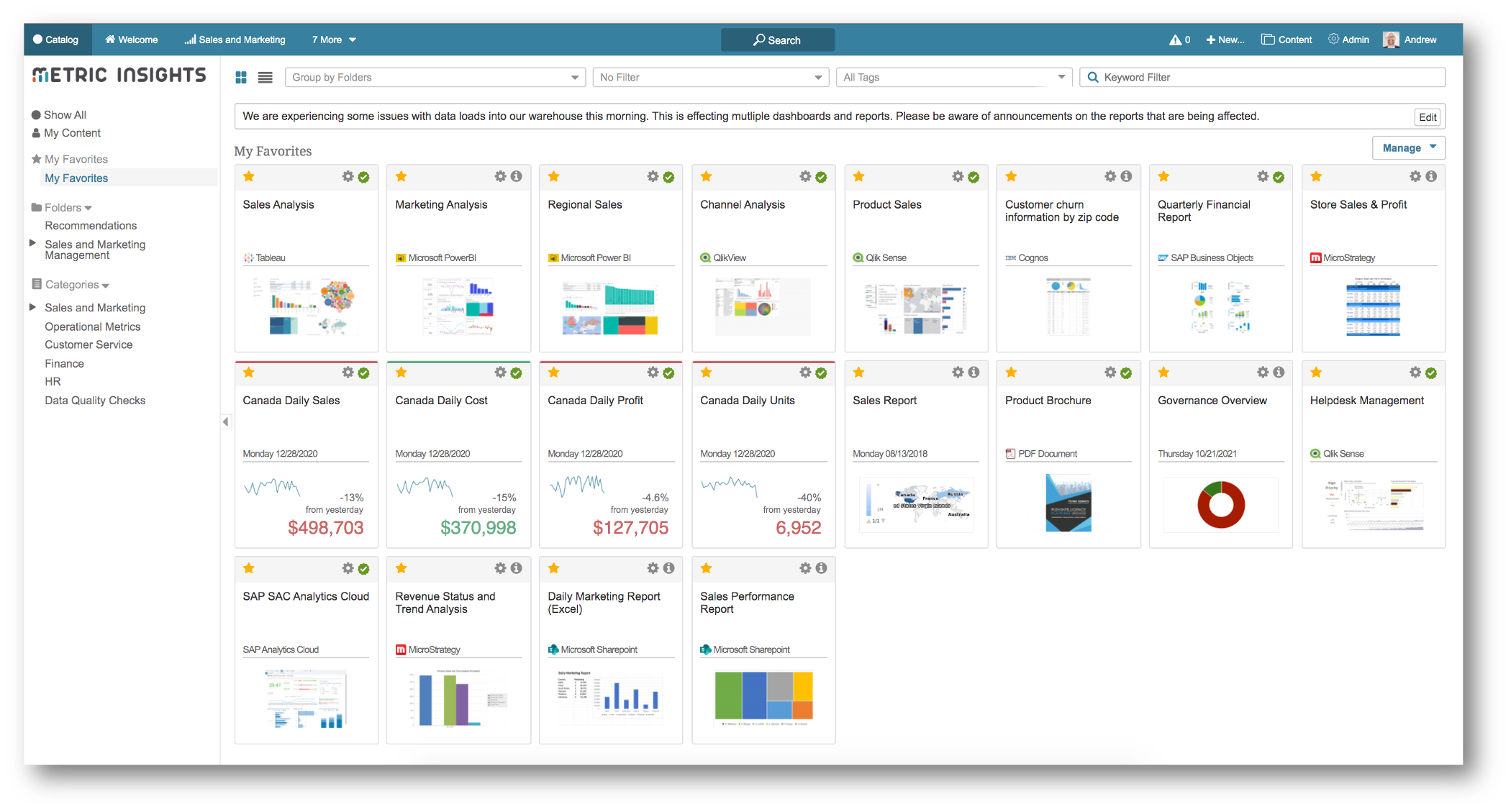Open gear settings on Channel Analysis tile
Viewport: 1511px width, 812px height.
point(805,177)
